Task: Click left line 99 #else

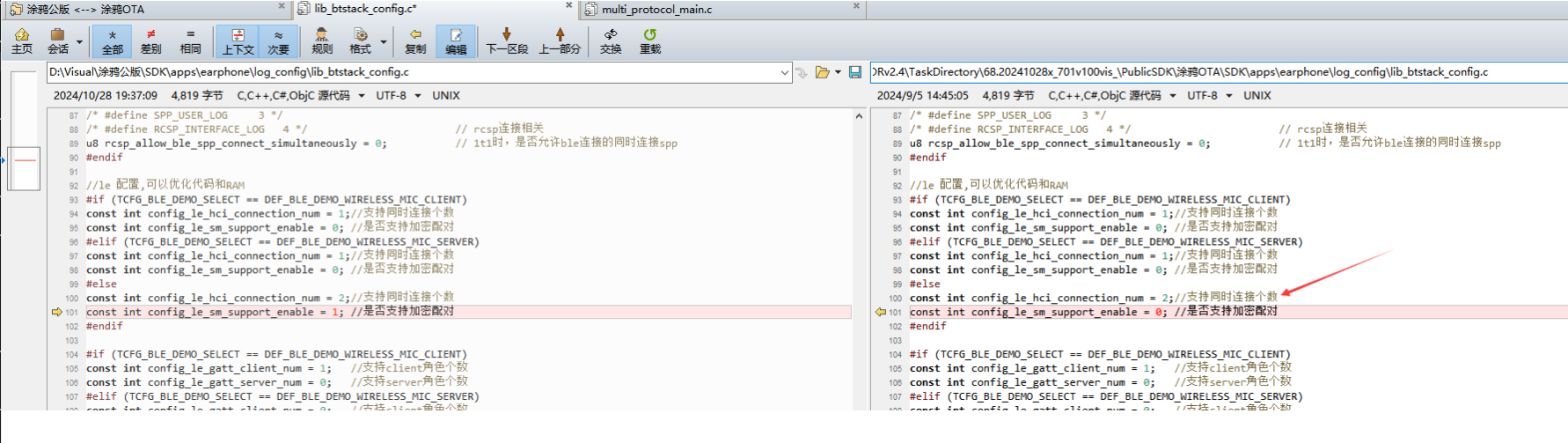Action: click(101, 284)
